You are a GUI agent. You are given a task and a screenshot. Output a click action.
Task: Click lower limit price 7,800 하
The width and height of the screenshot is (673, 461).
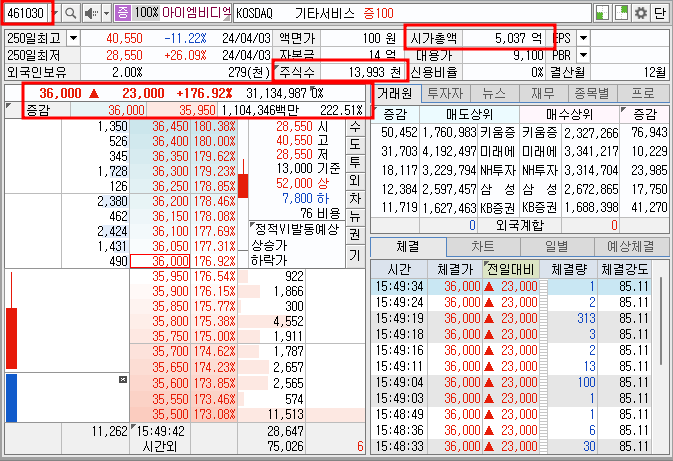tap(305, 198)
